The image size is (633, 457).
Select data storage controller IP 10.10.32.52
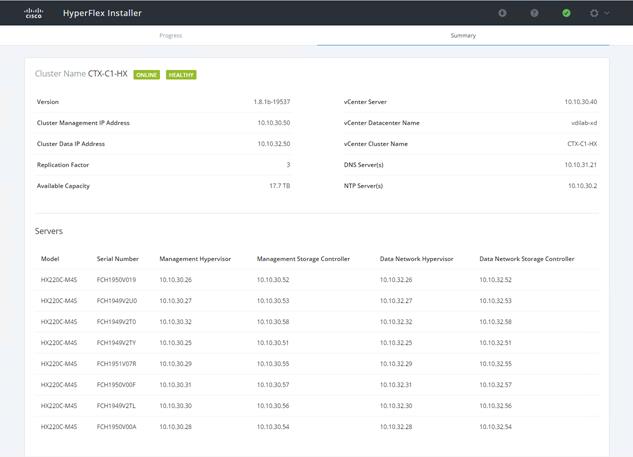(x=495, y=280)
